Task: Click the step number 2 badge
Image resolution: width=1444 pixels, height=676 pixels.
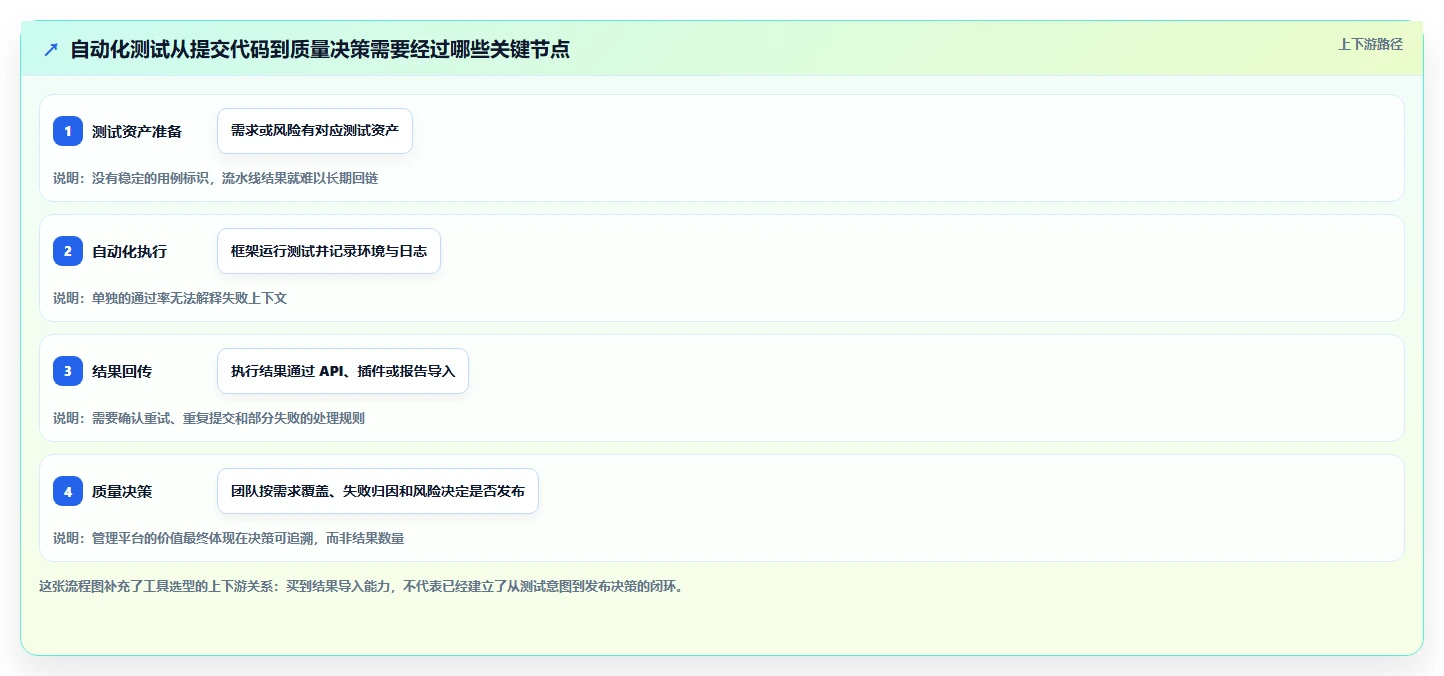Action: click(68, 251)
